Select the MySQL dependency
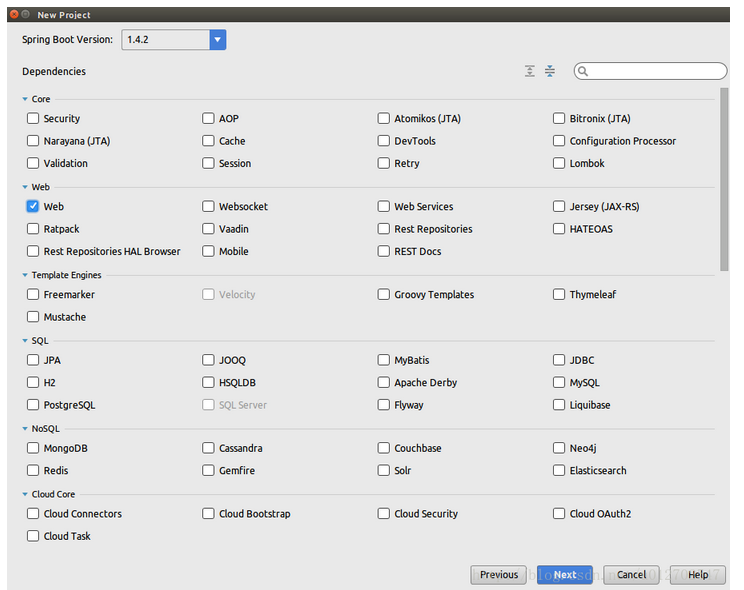The width and height of the screenshot is (744, 590). tap(559, 382)
